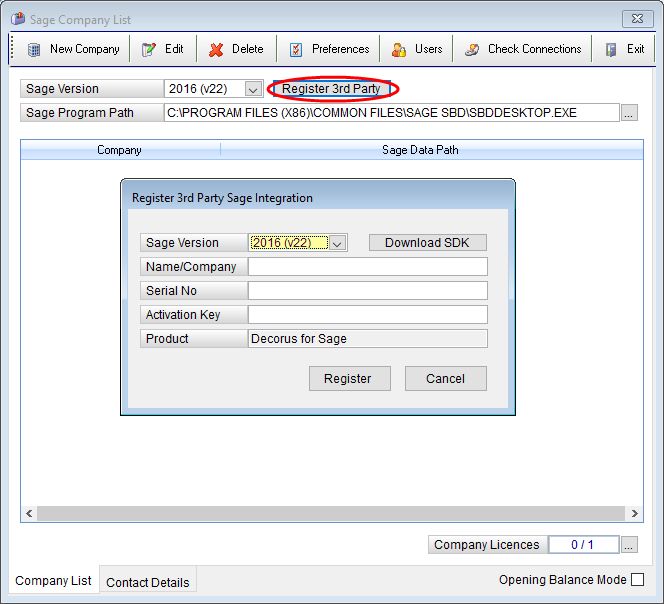Click the Activation Key label

click(194, 315)
